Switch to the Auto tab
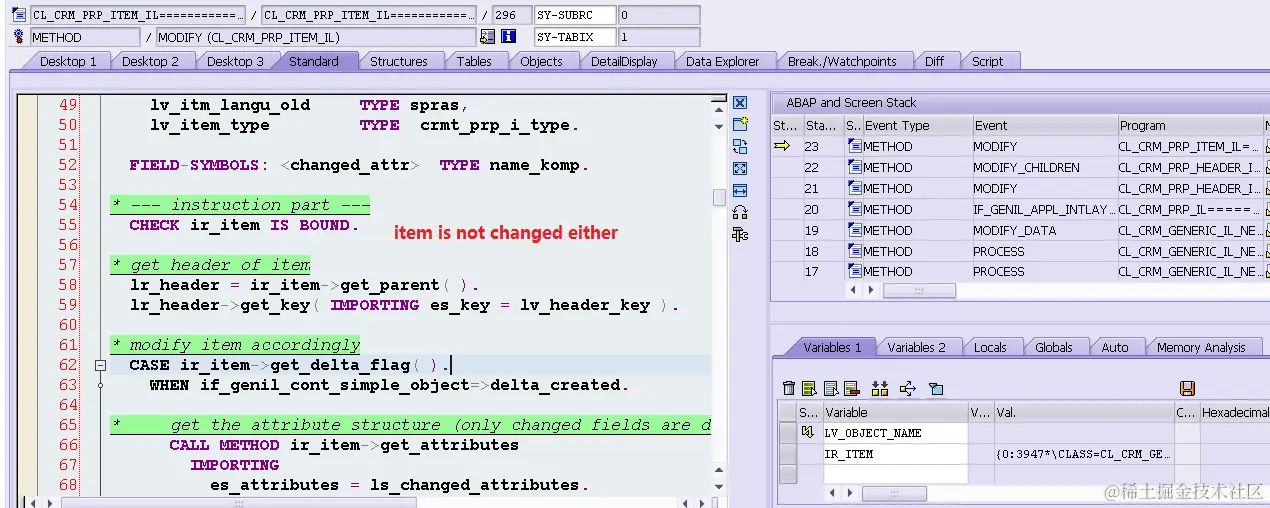 1114,347
